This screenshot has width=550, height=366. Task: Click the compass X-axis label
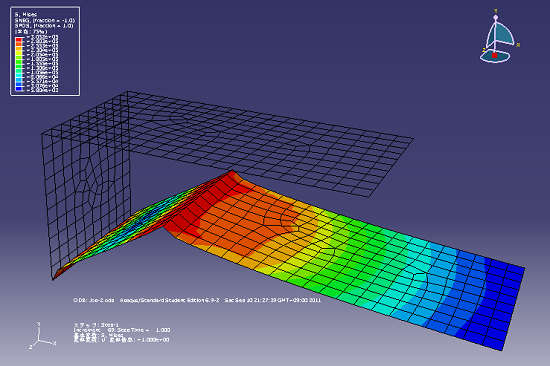(518, 45)
